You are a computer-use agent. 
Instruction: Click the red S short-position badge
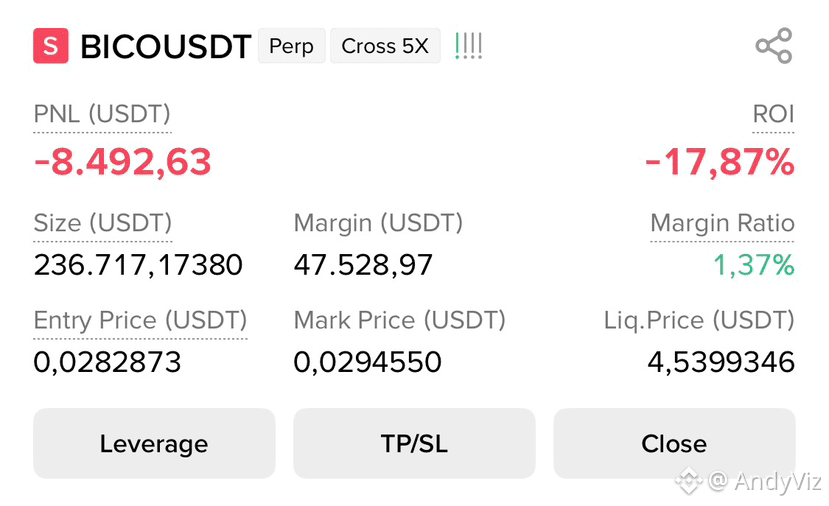[x=51, y=46]
